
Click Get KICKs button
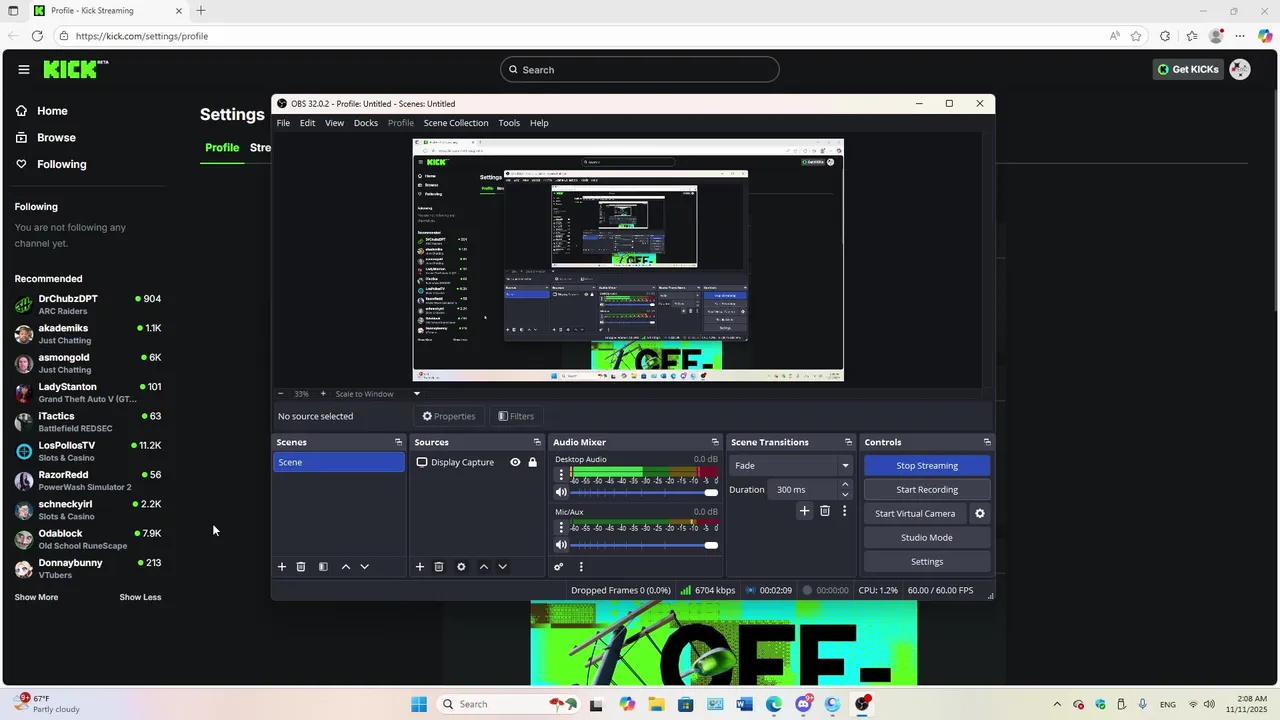pyautogui.click(x=1188, y=69)
